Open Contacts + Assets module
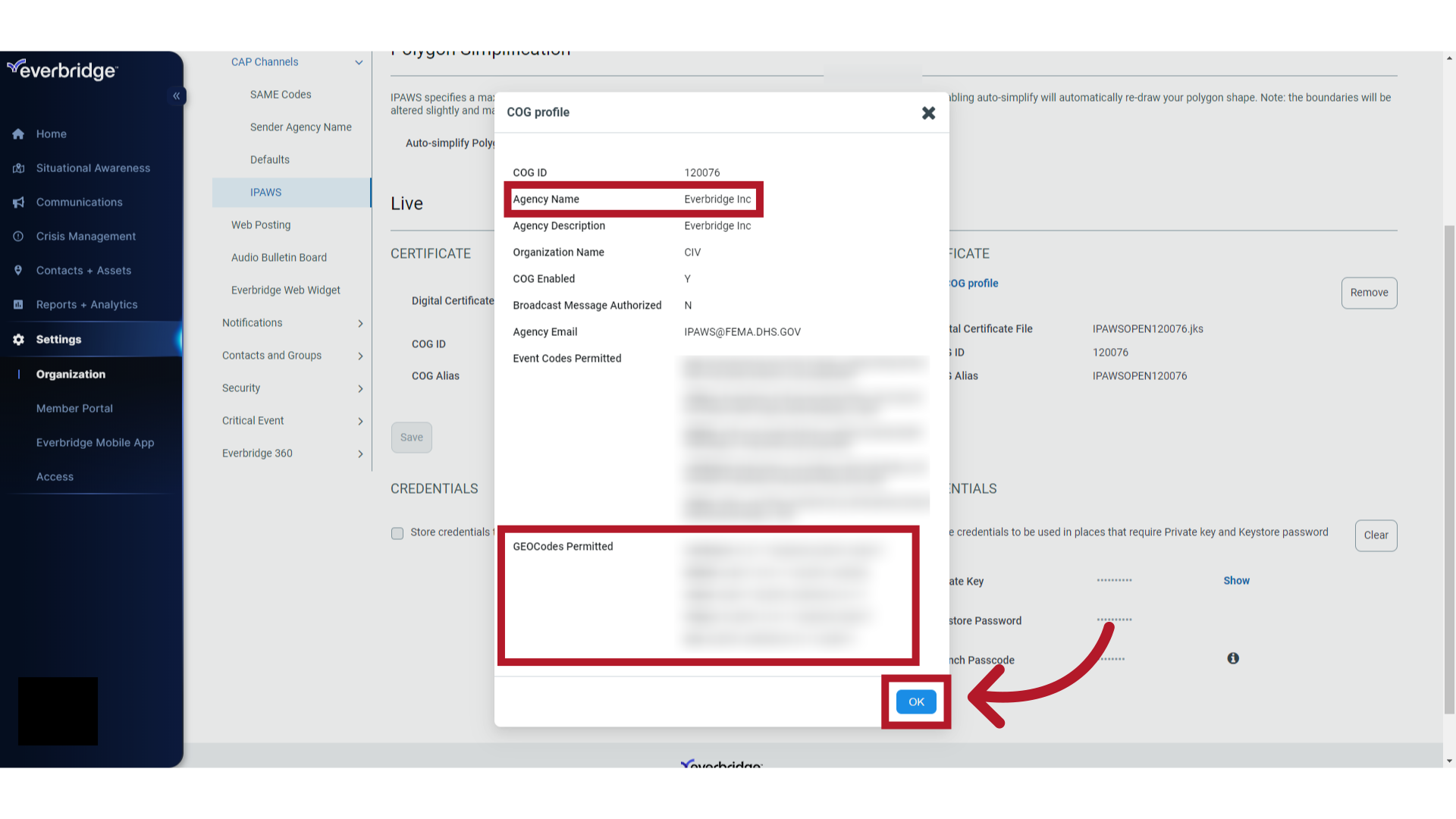Screen dimensions: 1456x819 pos(83,270)
